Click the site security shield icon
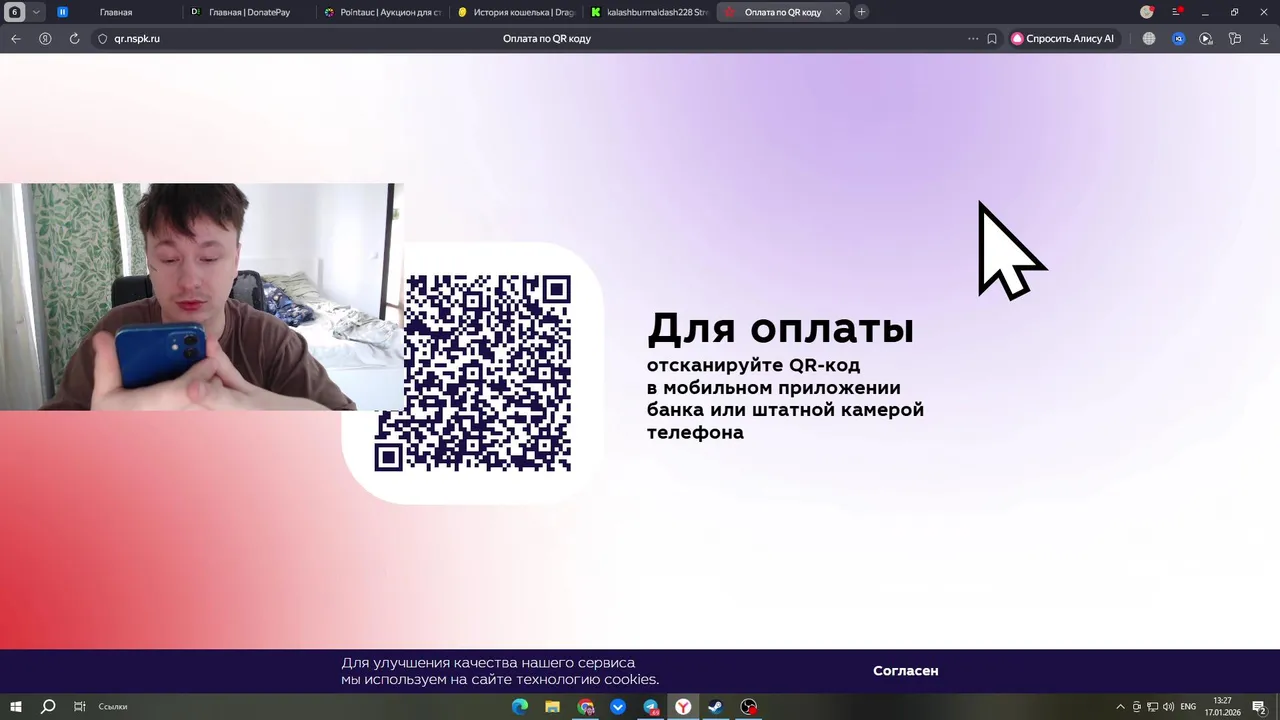The height and width of the screenshot is (720, 1280). [102, 39]
